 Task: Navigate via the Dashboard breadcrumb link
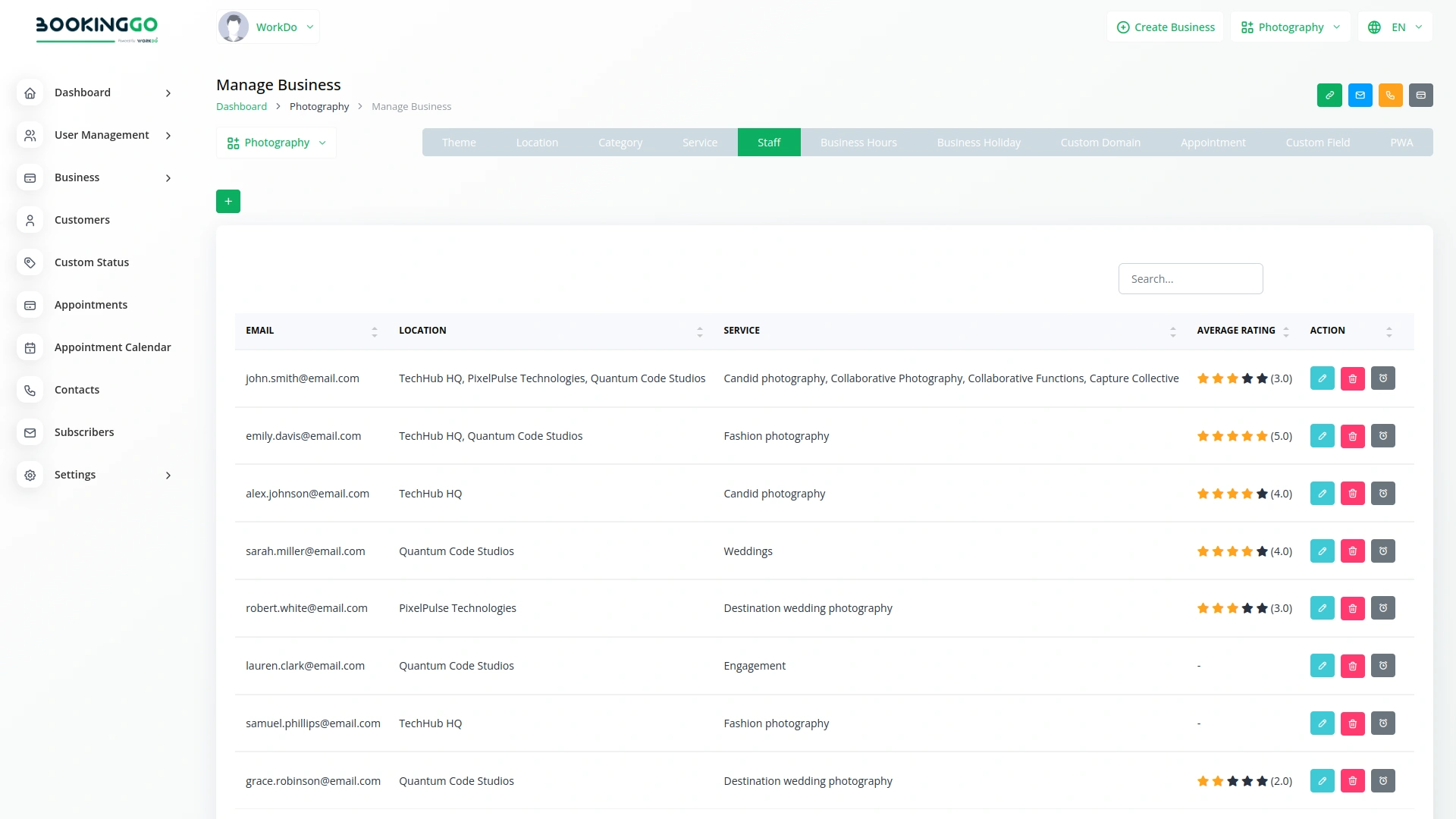[240, 106]
